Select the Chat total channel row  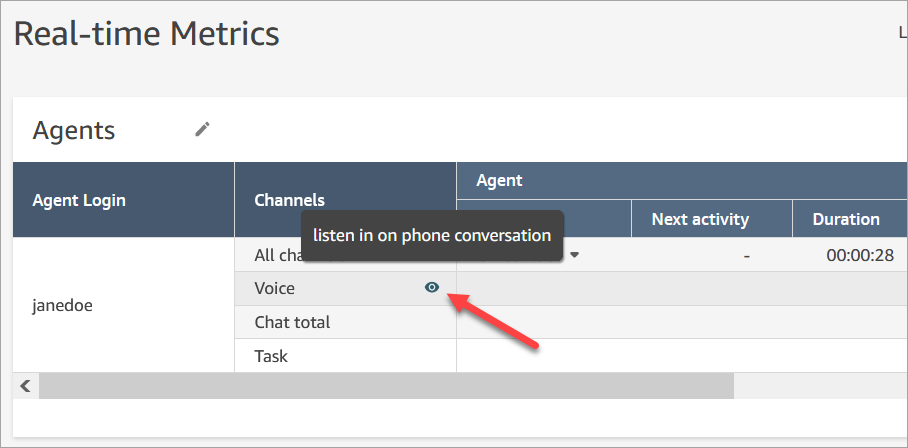(292, 322)
